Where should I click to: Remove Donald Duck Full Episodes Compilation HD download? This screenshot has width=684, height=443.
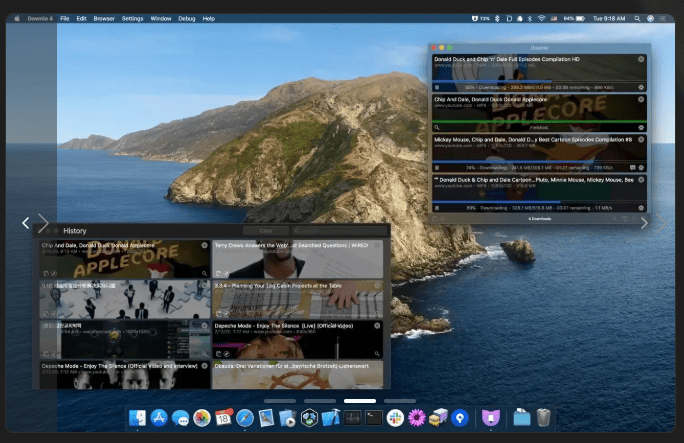pos(641,59)
